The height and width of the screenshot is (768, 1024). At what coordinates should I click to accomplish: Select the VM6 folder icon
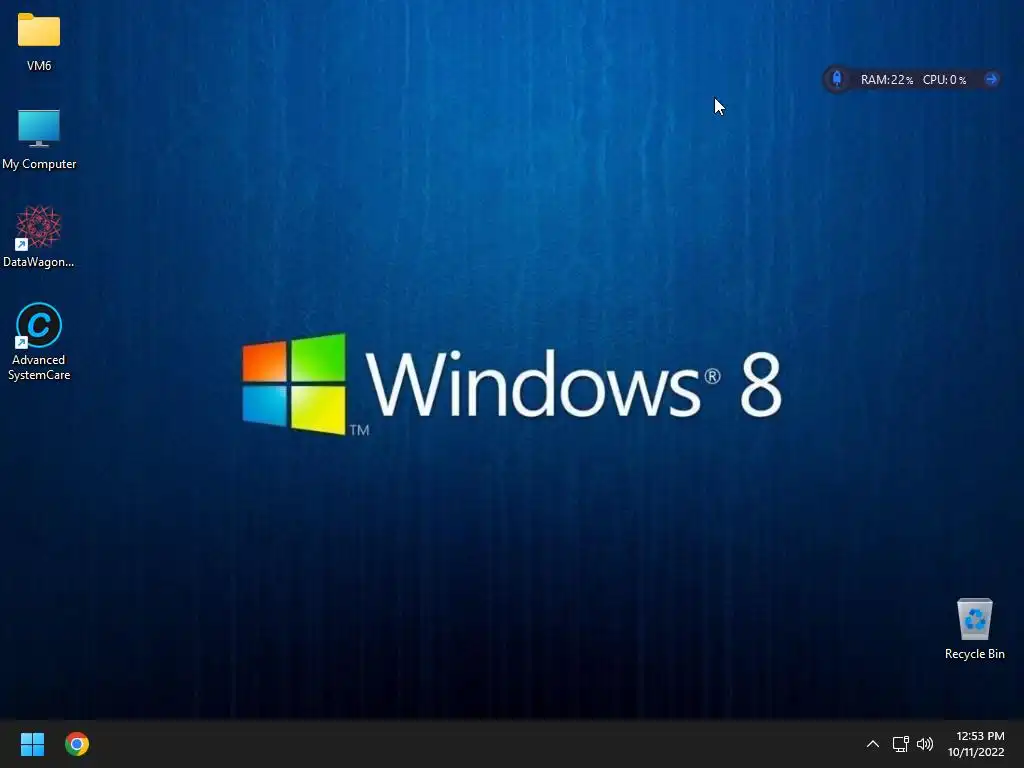(x=39, y=31)
